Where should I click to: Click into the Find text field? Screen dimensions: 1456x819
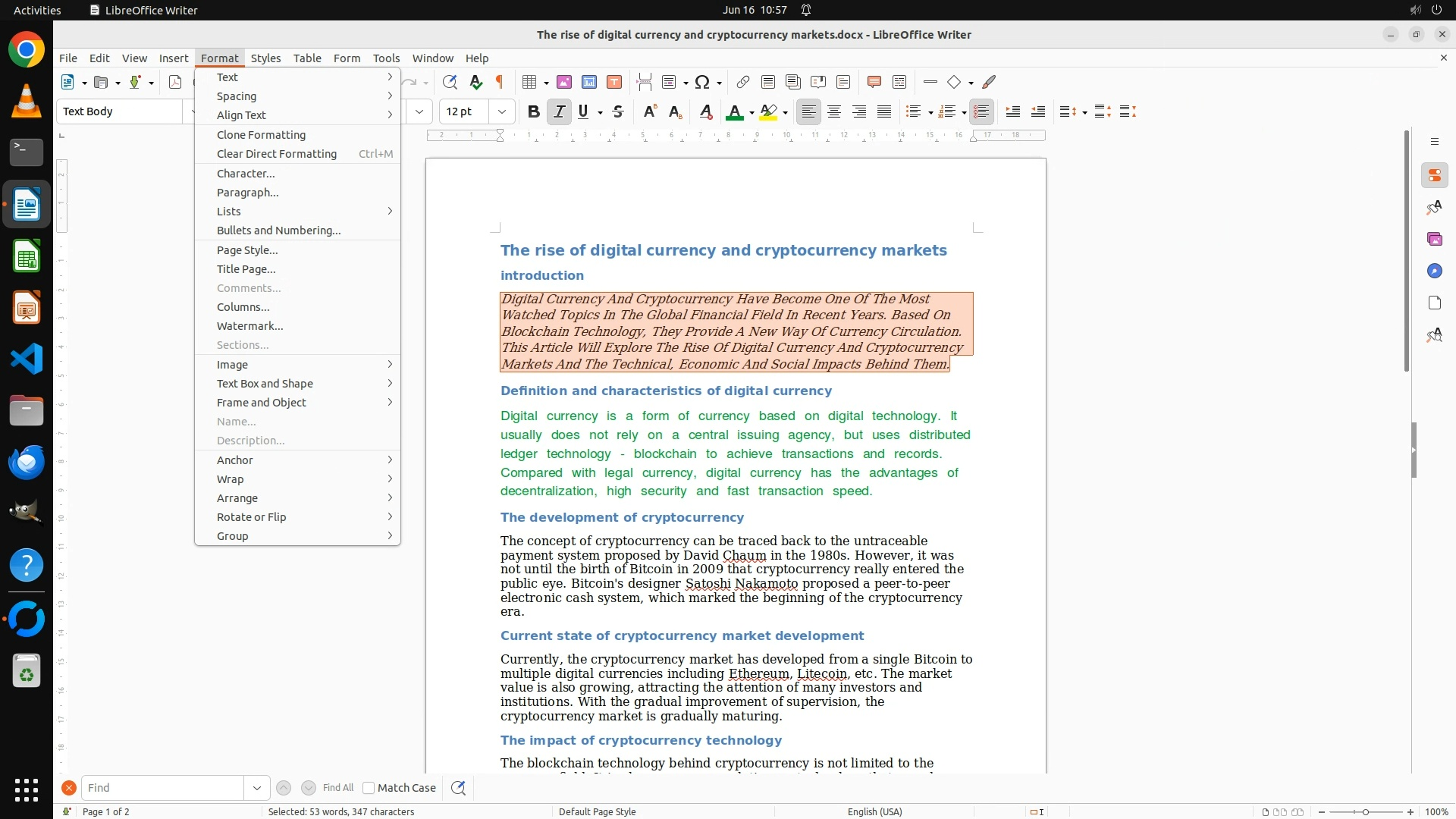pos(162,788)
